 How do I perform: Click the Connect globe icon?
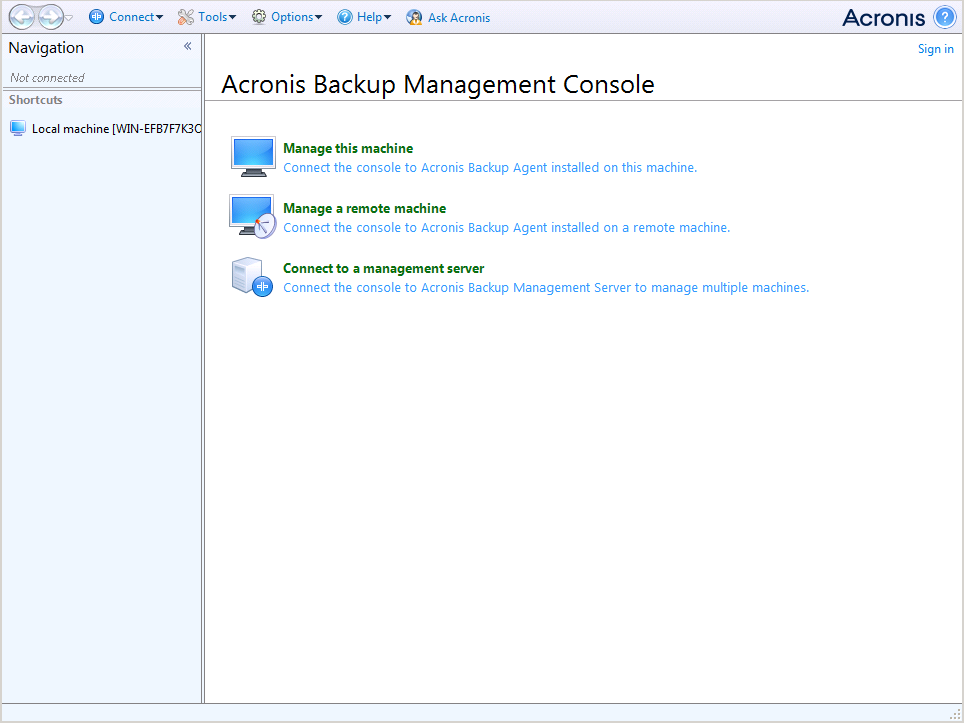click(96, 17)
